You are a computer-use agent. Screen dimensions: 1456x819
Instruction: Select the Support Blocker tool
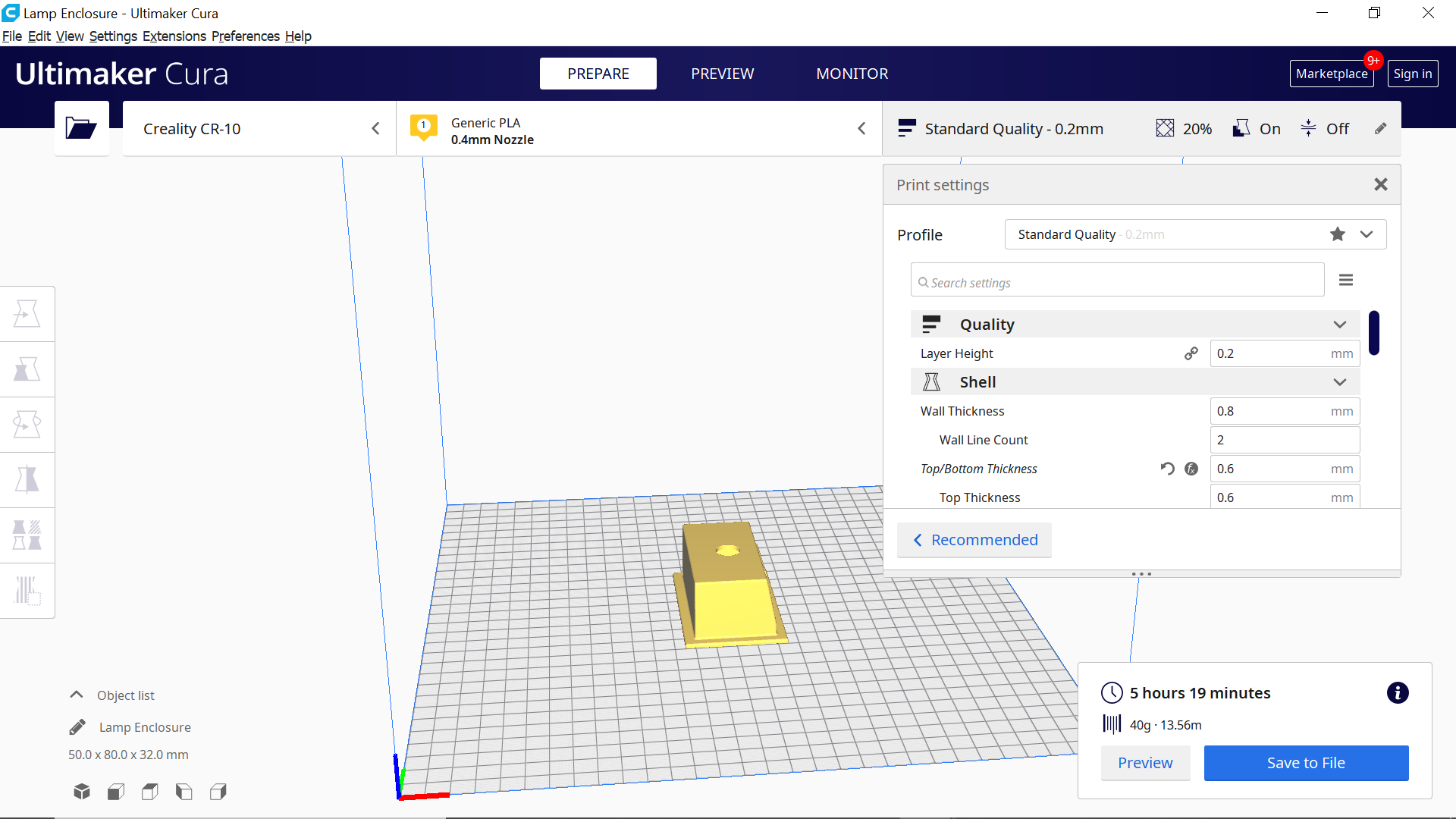pyautogui.click(x=27, y=591)
